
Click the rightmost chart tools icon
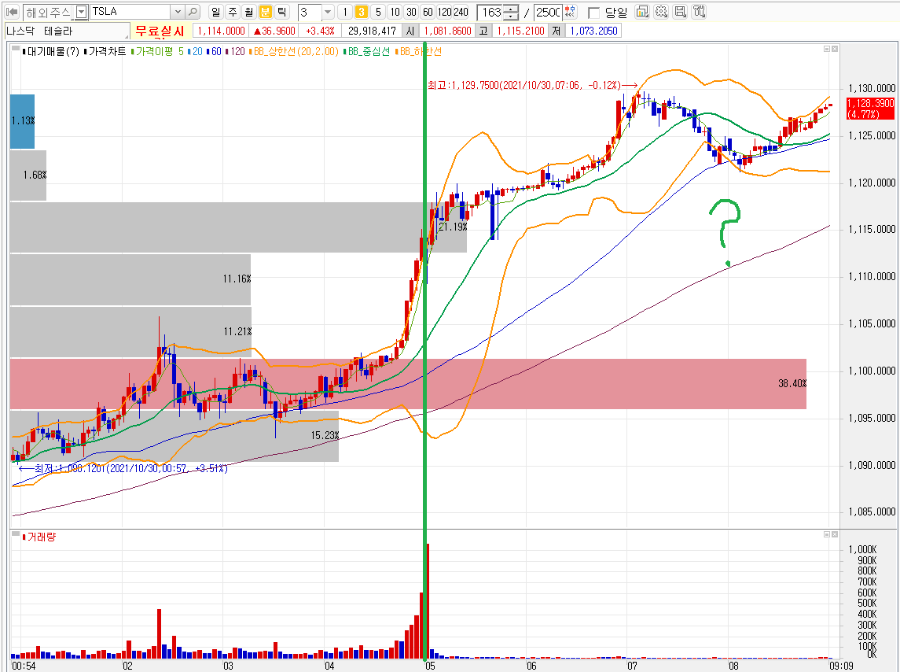click(699, 11)
